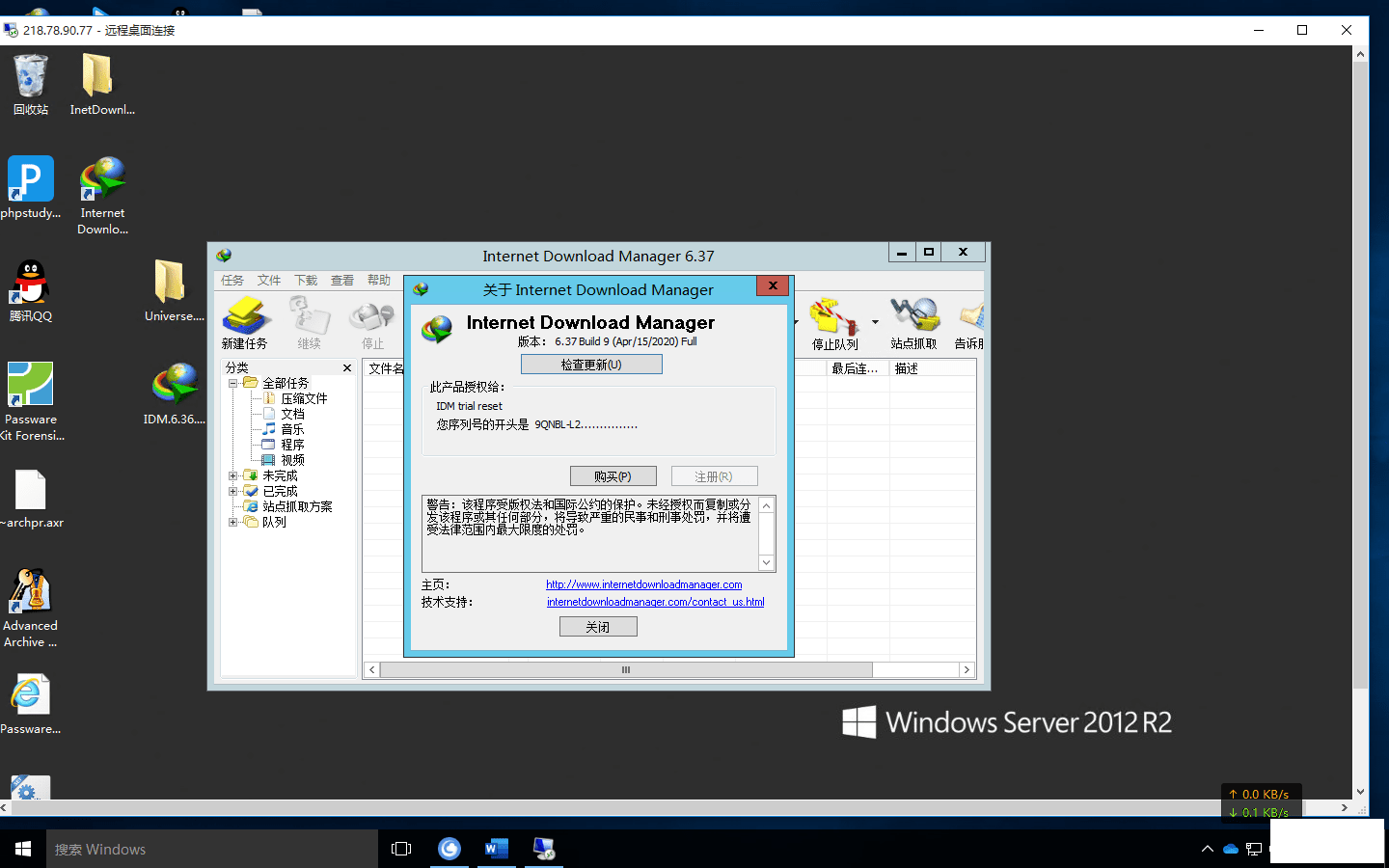The width and height of the screenshot is (1389, 868).
Task: Click the remote desktop vertical scroll down arrow
Action: [x=1360, y=792]
